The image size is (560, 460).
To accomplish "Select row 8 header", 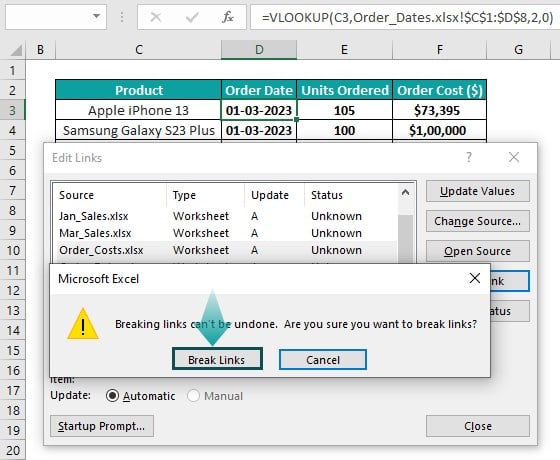I will 12,210.
